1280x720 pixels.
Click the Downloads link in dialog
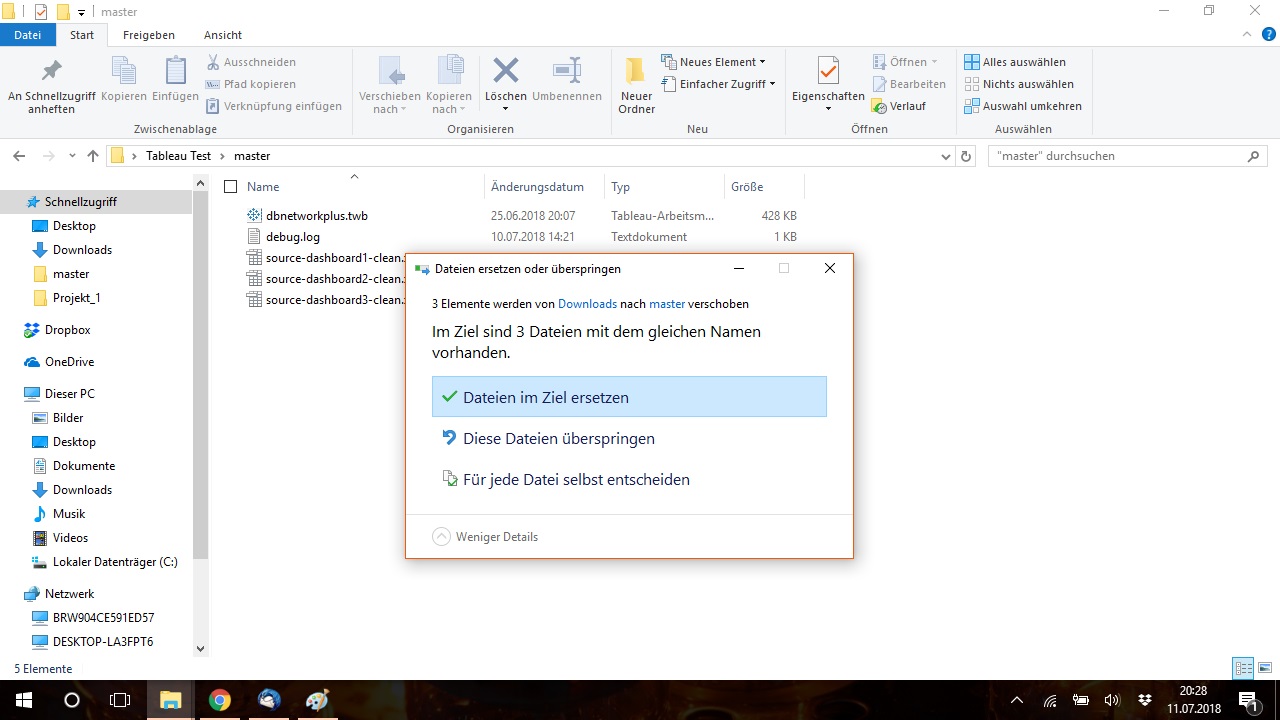(587, 304)
